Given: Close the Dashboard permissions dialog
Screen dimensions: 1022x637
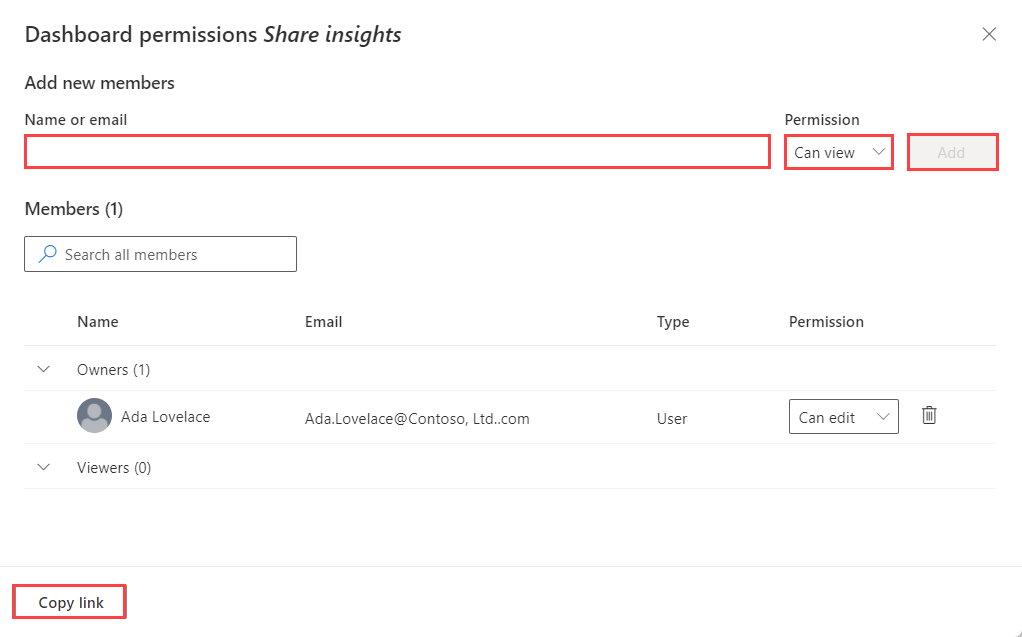Looking at the screenshot, I should pos(989,34).
